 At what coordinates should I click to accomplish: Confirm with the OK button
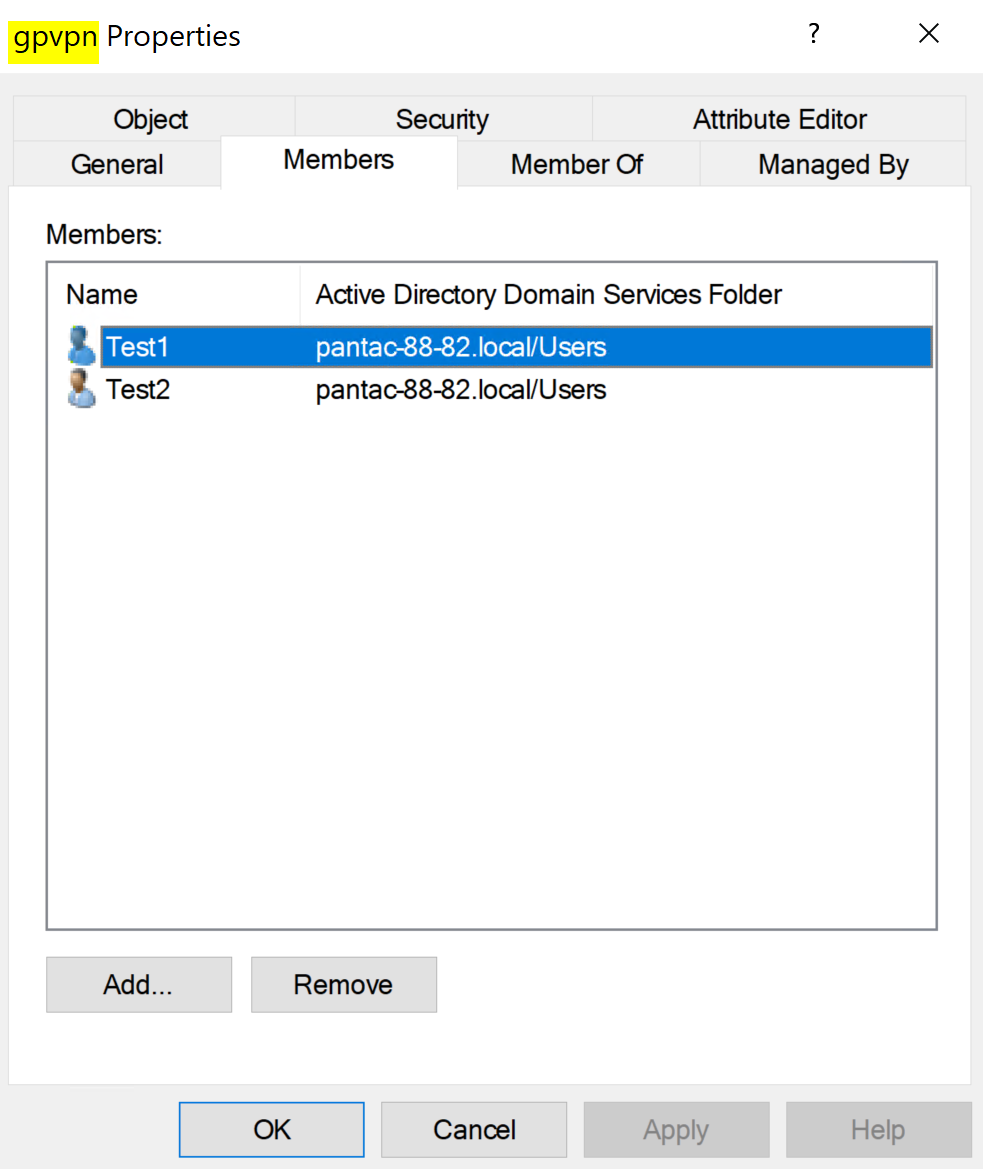(x=272, y=1130)
